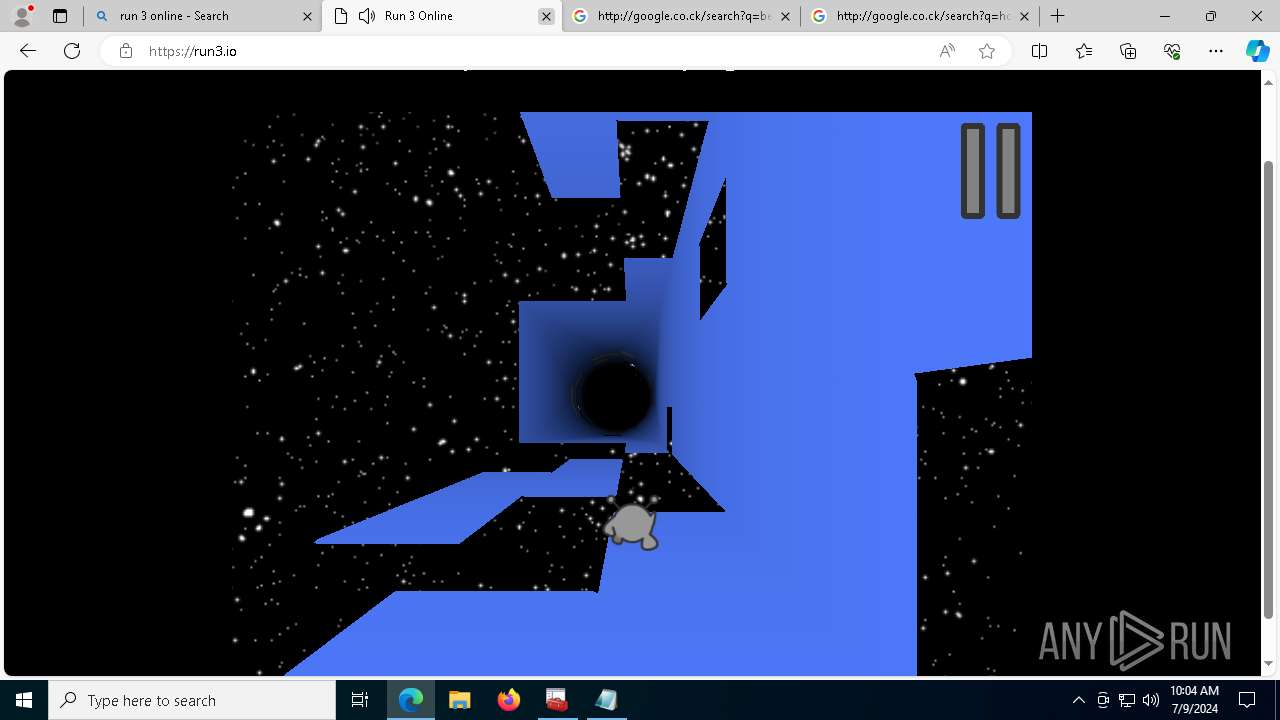The image size is (1280, 720).
Task: Open Microsoft Edge from the taskbar
Action: 411,700
